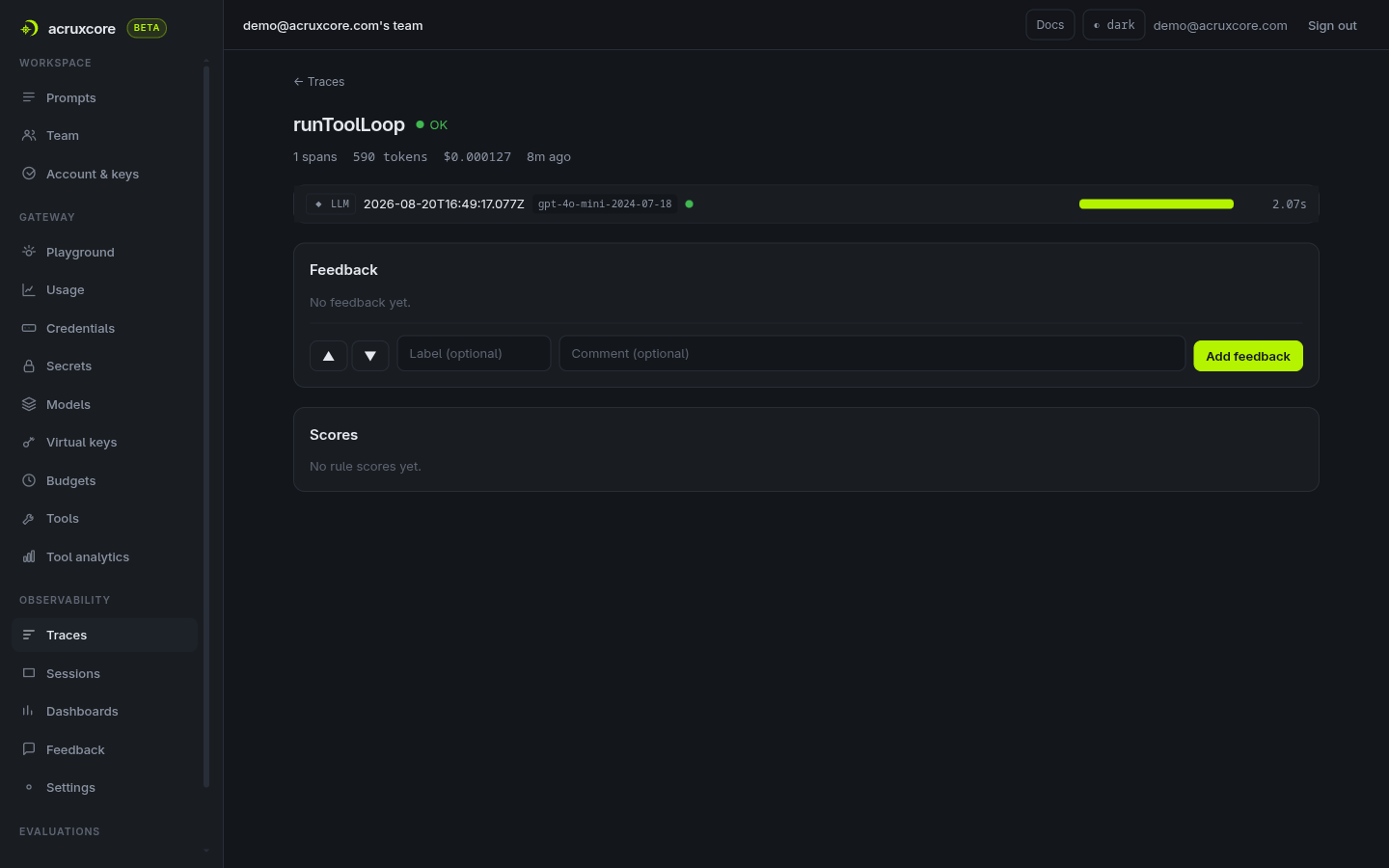Select thumbs-up arrow for feedback
Screen dimensions: 1389x868
coord(329,356)
